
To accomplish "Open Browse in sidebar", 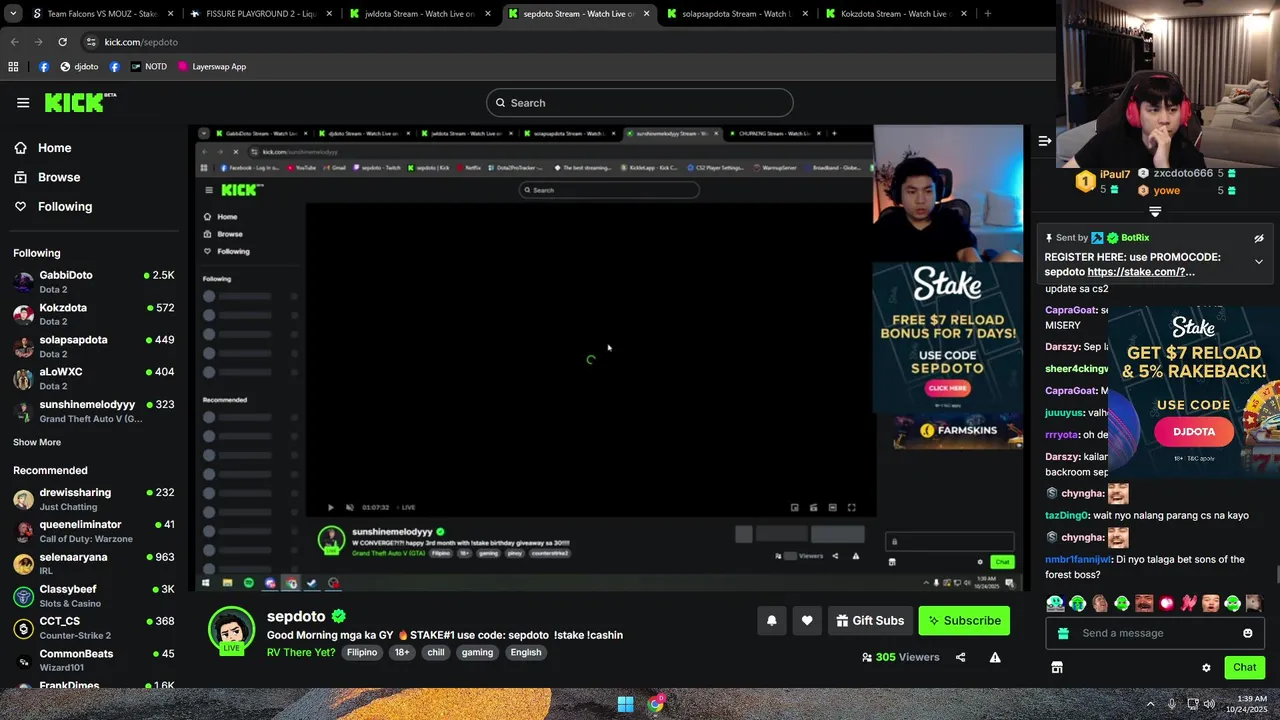I will (58, 177).
